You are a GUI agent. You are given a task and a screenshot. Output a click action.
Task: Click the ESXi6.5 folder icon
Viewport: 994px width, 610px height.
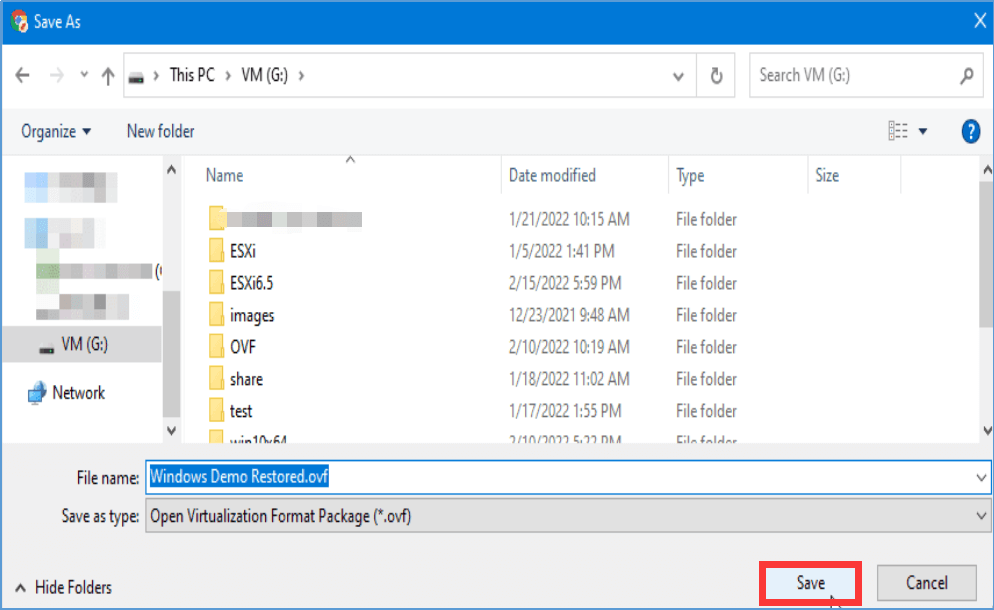pos(216,282)
